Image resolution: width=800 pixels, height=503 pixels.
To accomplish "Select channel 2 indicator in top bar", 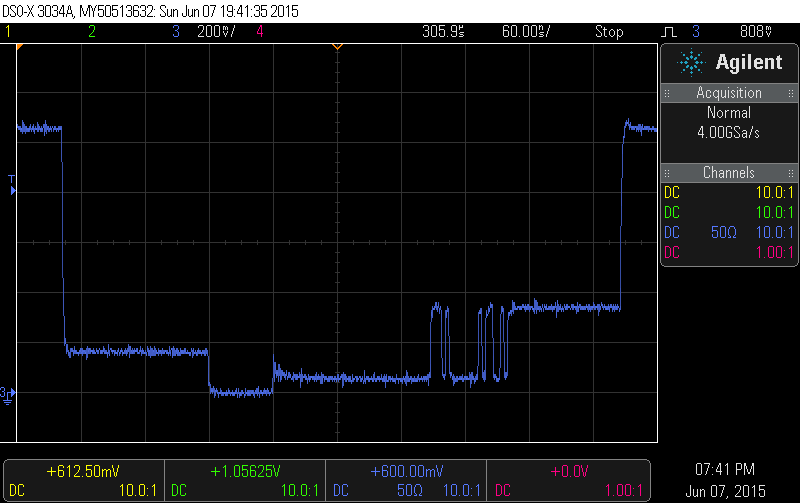I will point(92,32).
